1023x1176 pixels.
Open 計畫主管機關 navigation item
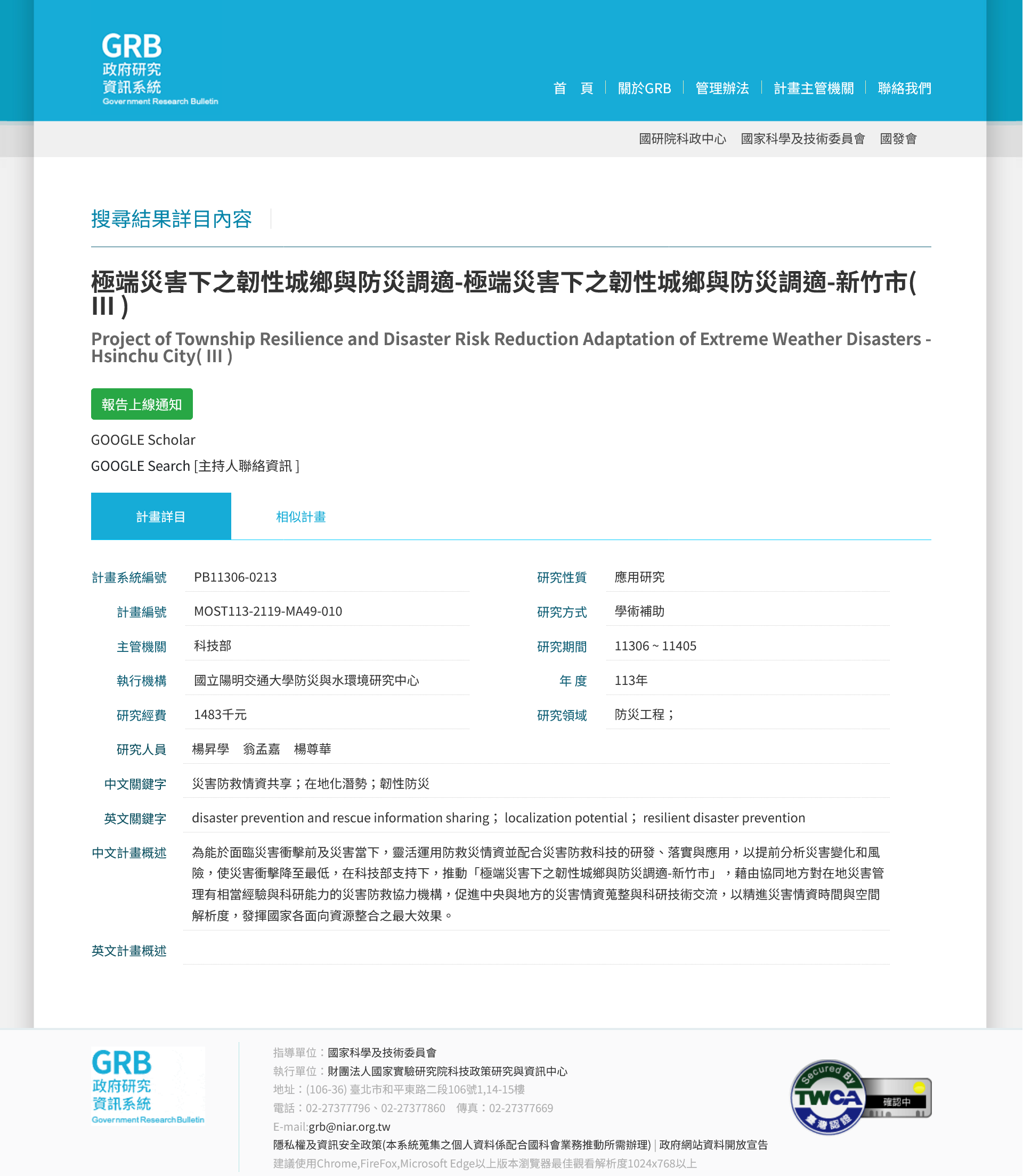tap(813, 88)
